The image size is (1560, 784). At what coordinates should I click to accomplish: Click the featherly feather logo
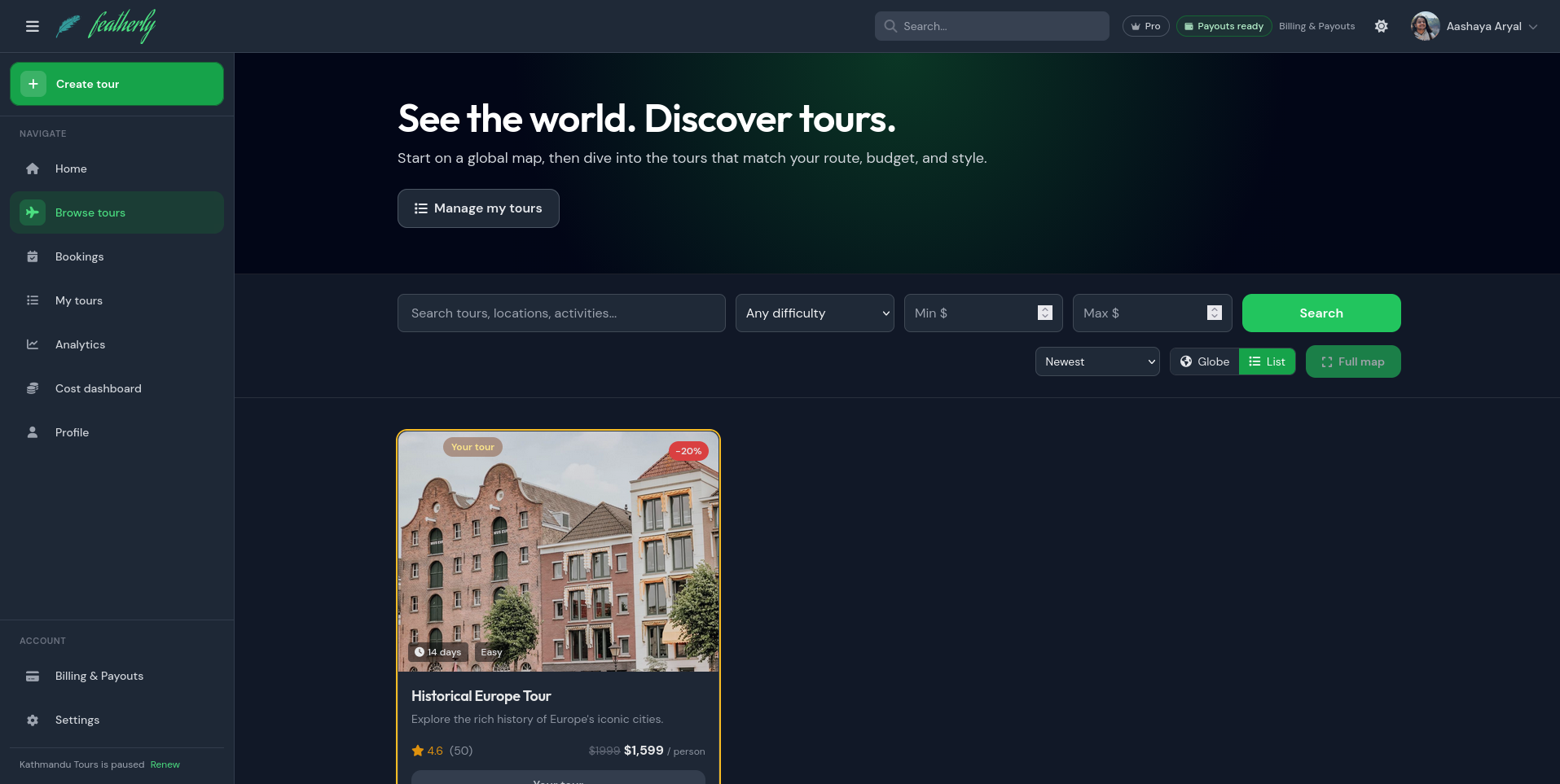tap(106, 26)
